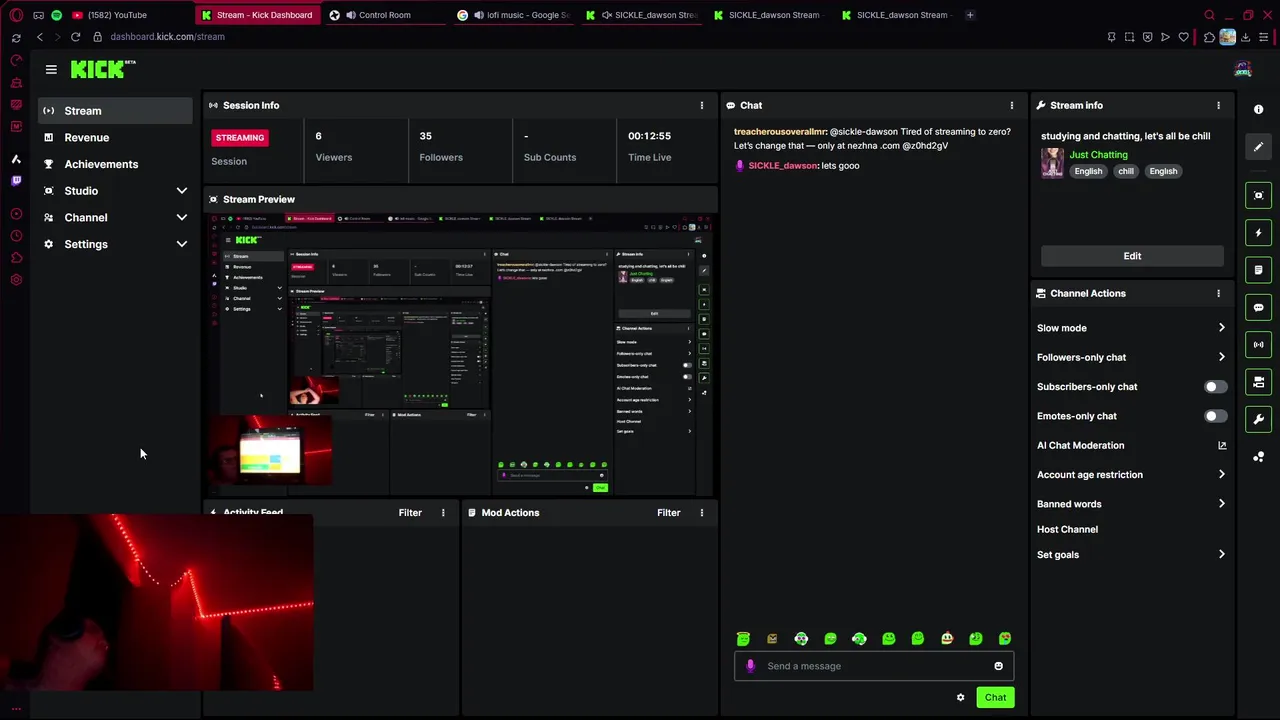The width and height of the screenshot is (1280, 720).
Task: Select Stream in the sidebar
Action: click(116, 111)
